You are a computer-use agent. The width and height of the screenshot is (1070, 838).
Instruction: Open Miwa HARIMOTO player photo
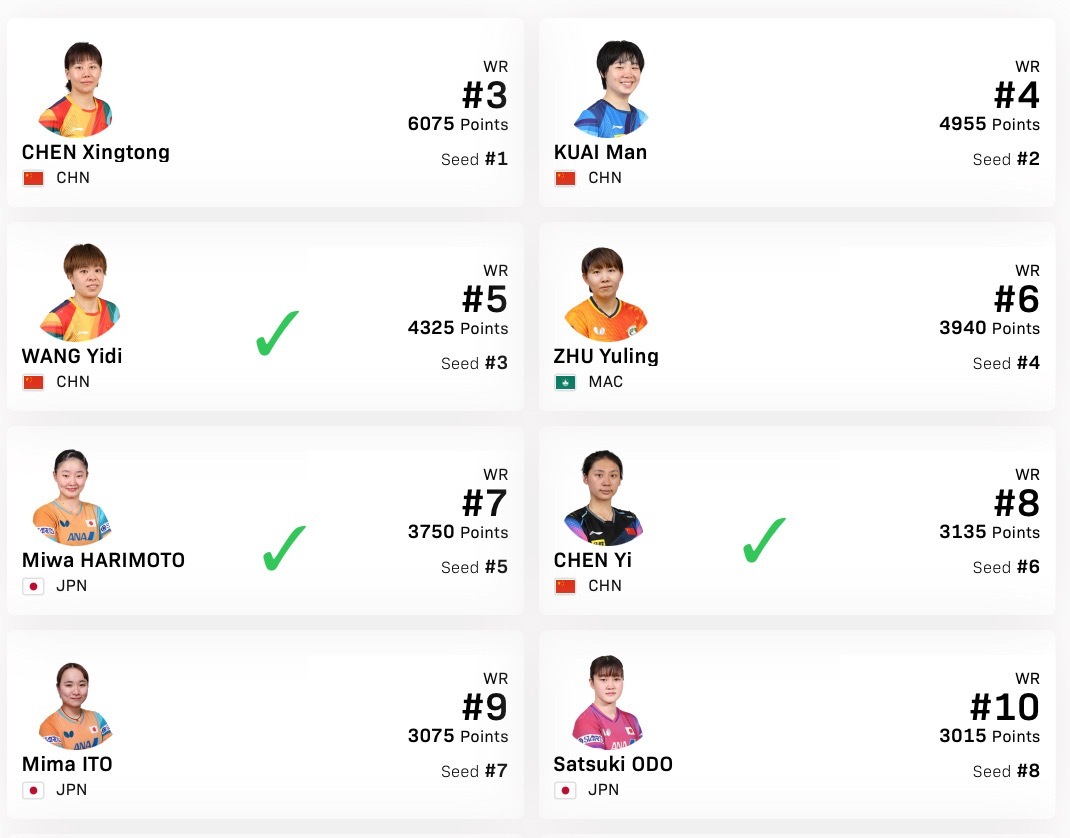point(72,497)
